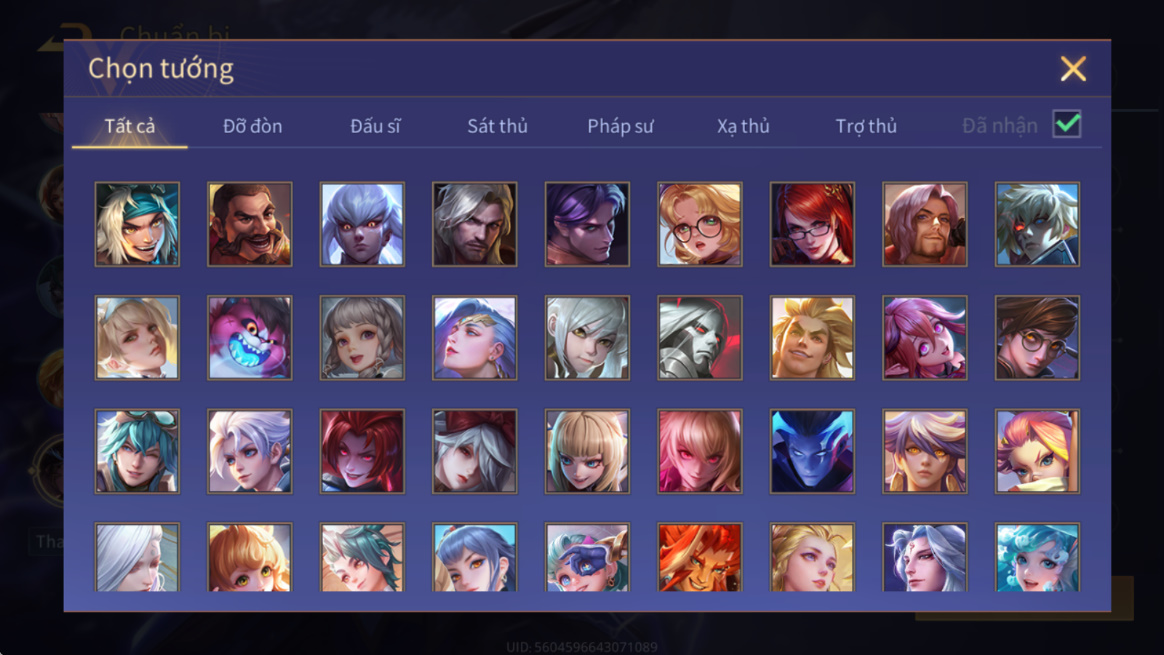This screenshot has width=1164, height=655.
Task: Select the Tất cả tab
Action: click(x=130, y=126)
